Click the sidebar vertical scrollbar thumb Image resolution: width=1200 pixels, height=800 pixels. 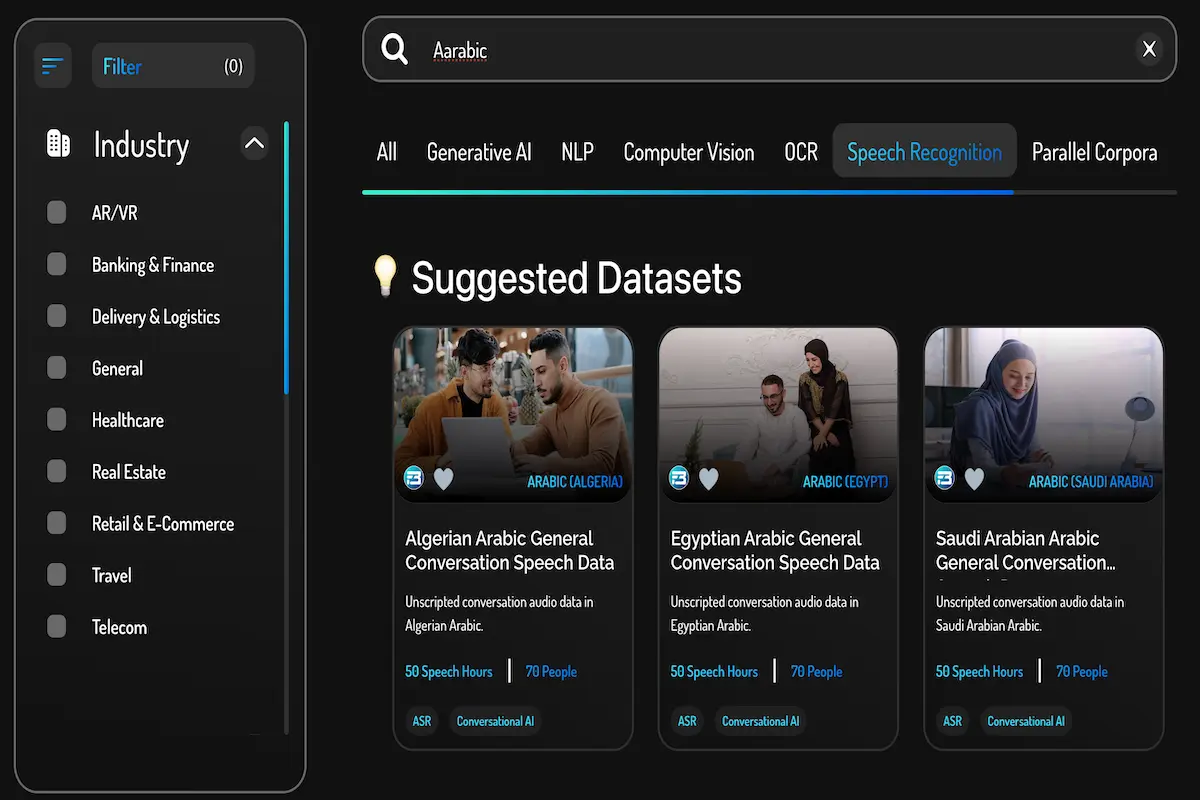click(286, 258)
